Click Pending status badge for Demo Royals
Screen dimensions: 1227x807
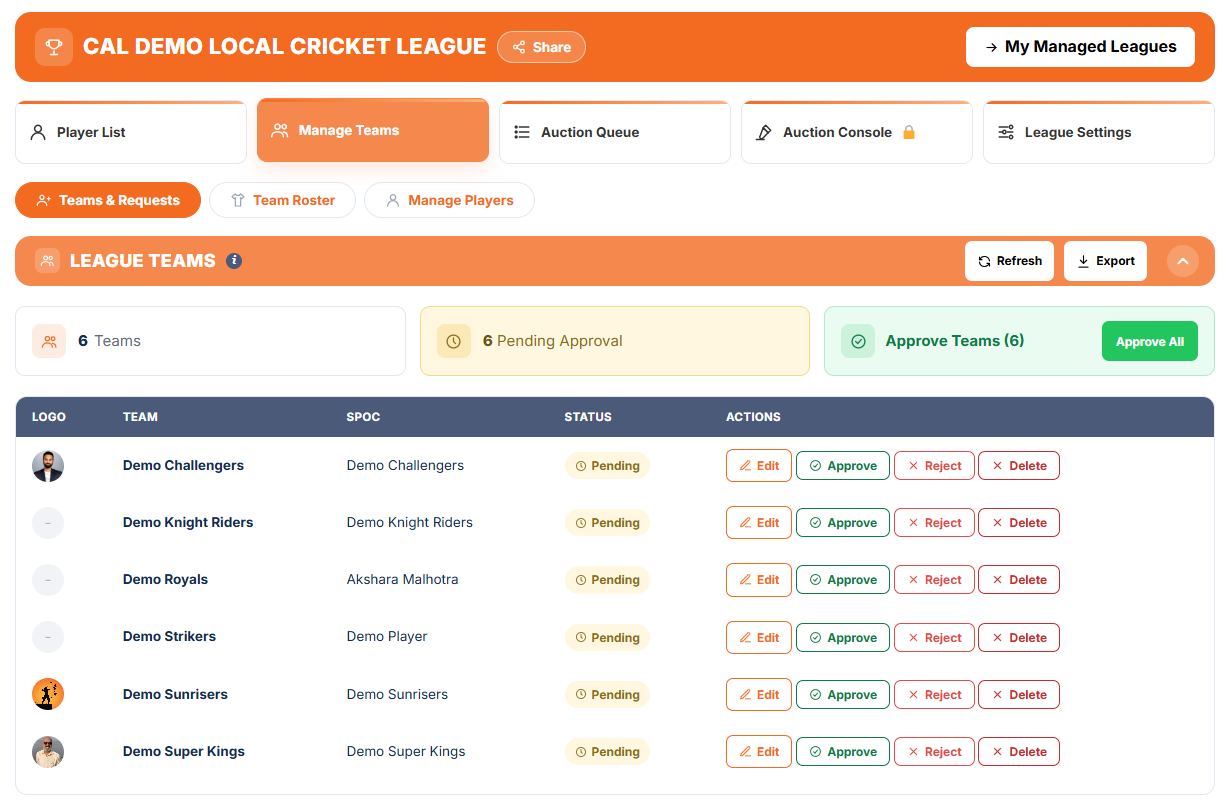(607, 580)
